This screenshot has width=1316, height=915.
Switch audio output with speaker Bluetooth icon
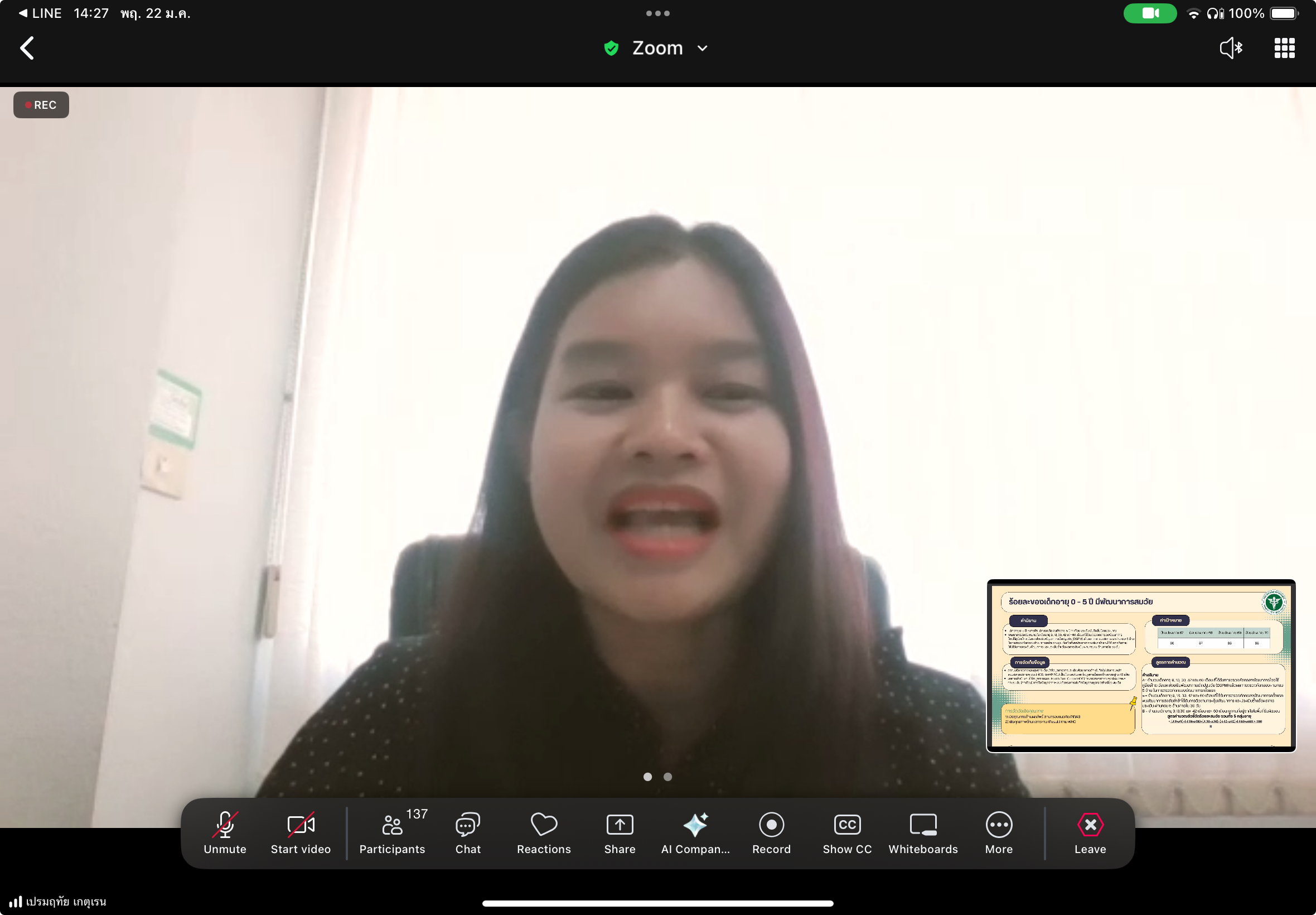(x=1230, y=48)
